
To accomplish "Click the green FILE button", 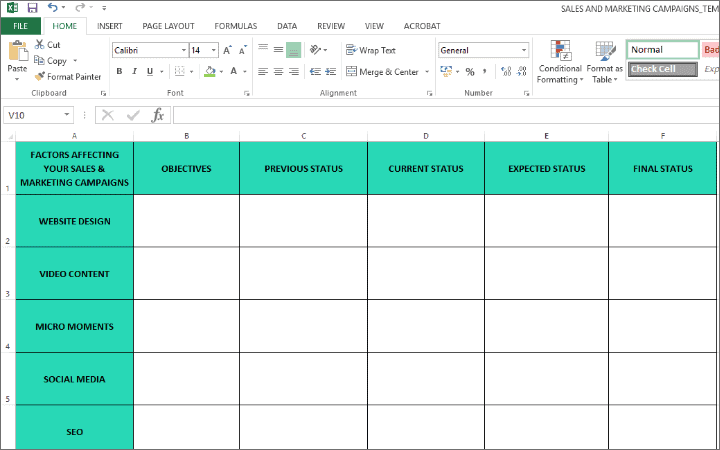I will point(20,25).
